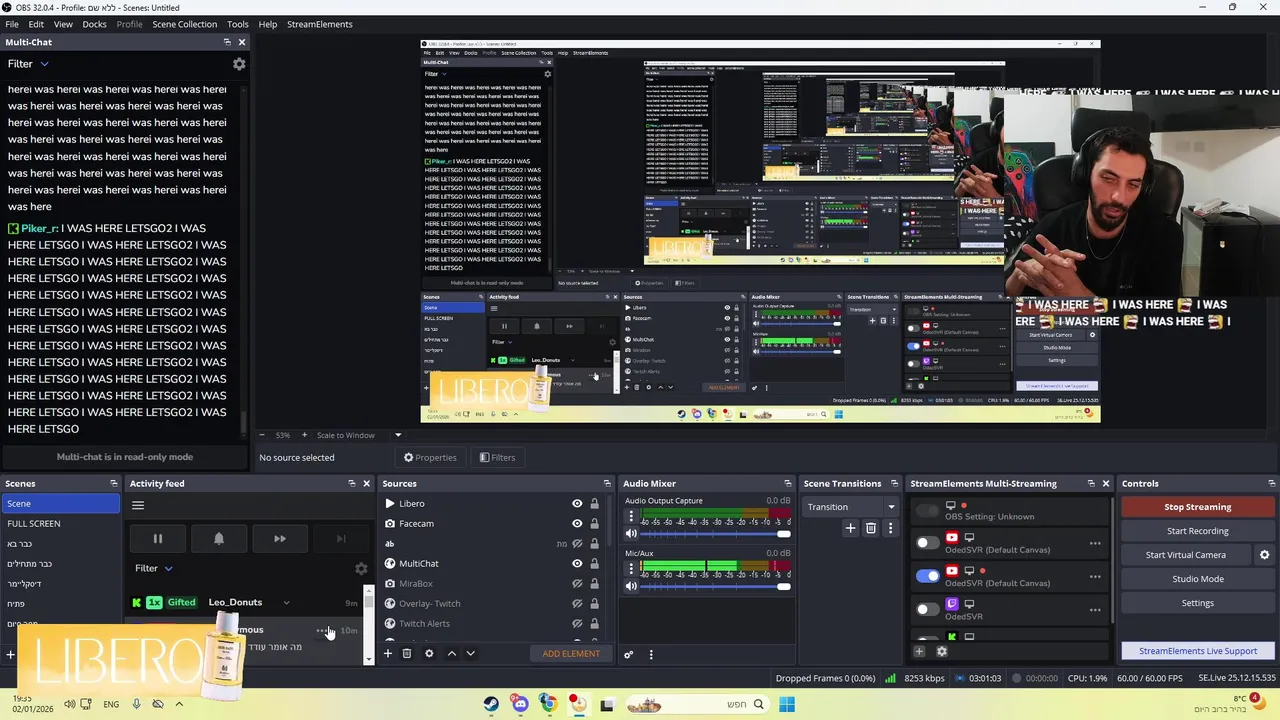Show the Overlay- Twitch source

point(577,603)
